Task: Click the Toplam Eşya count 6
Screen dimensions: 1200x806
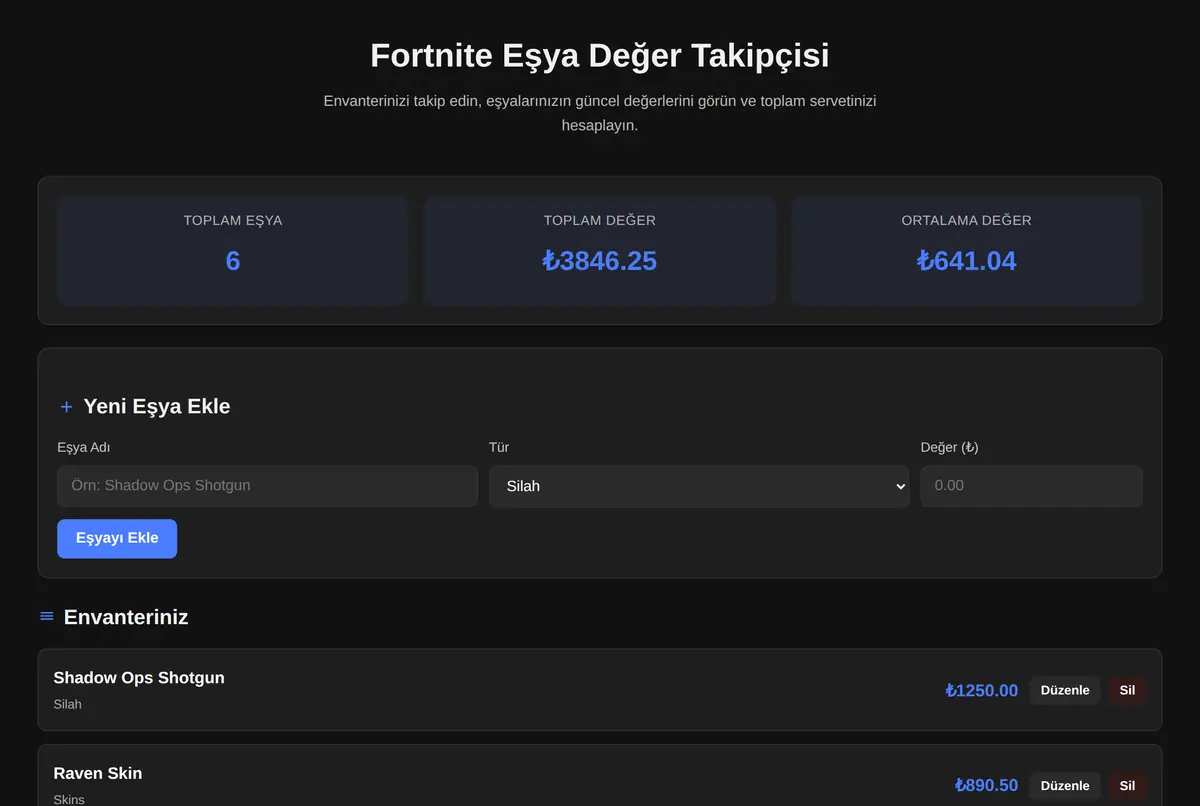Action: tap(233, 261)
